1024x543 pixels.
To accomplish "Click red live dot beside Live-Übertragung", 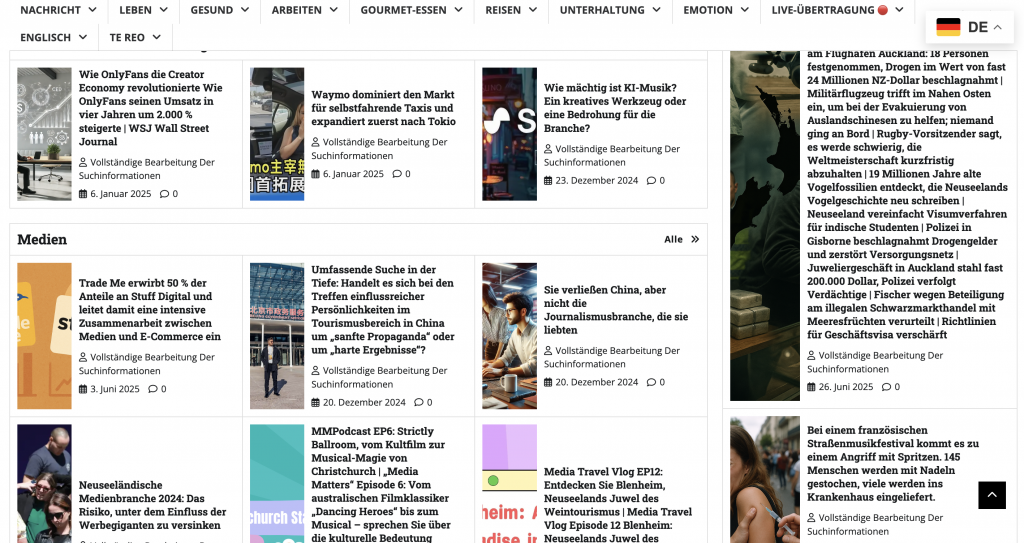I will 882,10.
